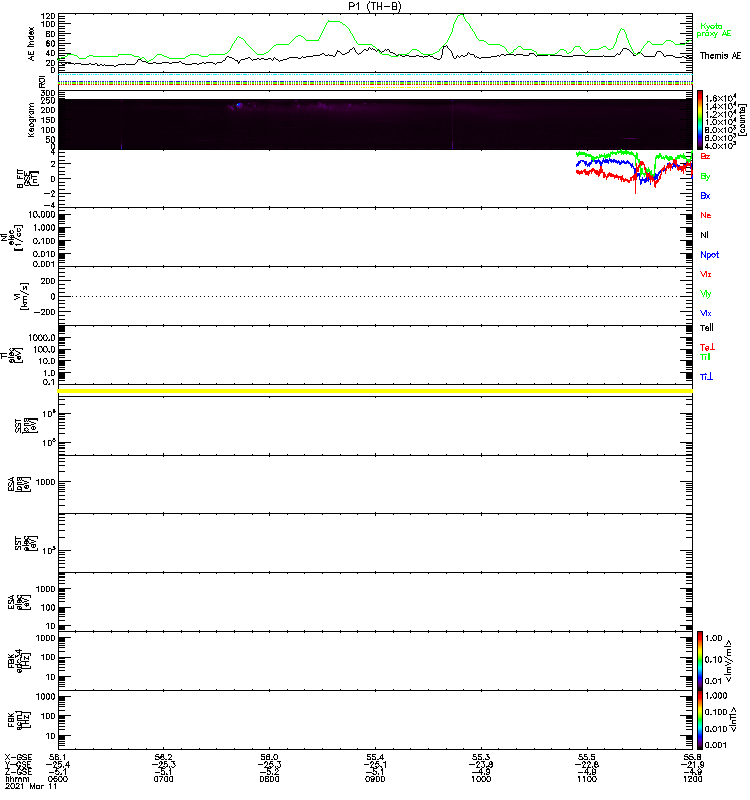
Task: Select the black 'Ni' legend entry
Action: click(x=704, y=235)
